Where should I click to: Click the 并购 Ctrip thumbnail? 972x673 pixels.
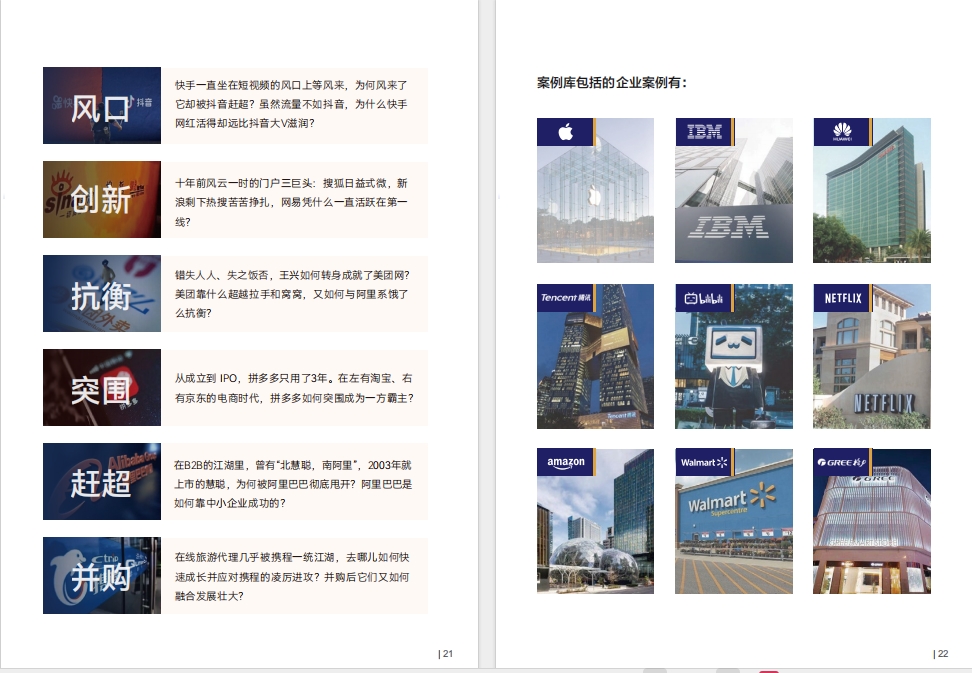click(x=102, y=575)
